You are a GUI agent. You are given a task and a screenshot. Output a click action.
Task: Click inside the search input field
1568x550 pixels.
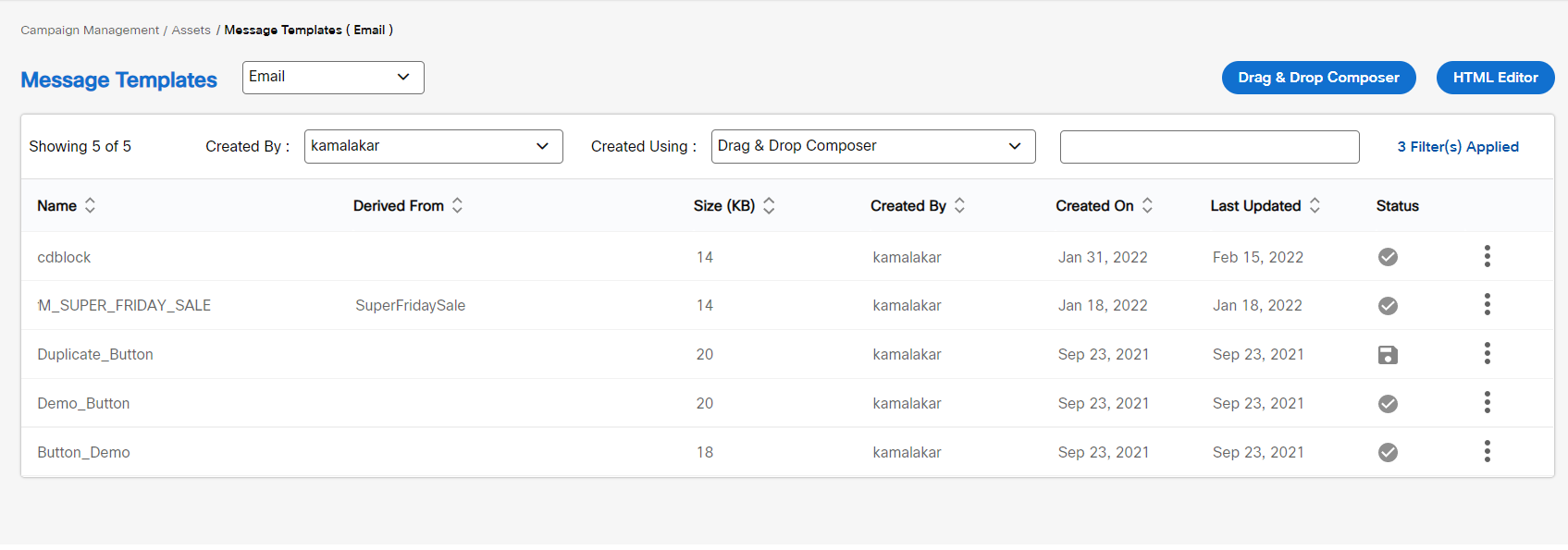pyautogui.click(x=1209, y=146)
